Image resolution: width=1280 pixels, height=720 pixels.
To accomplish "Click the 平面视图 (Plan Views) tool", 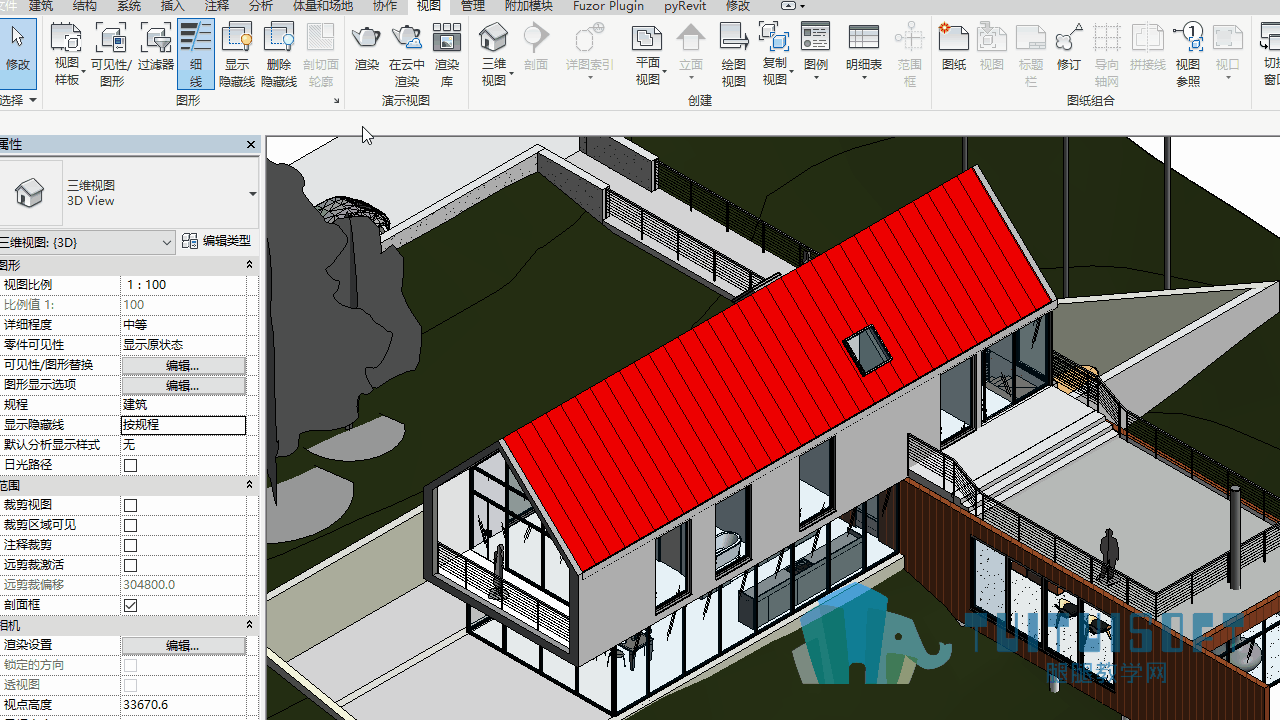I will [648, 55].
